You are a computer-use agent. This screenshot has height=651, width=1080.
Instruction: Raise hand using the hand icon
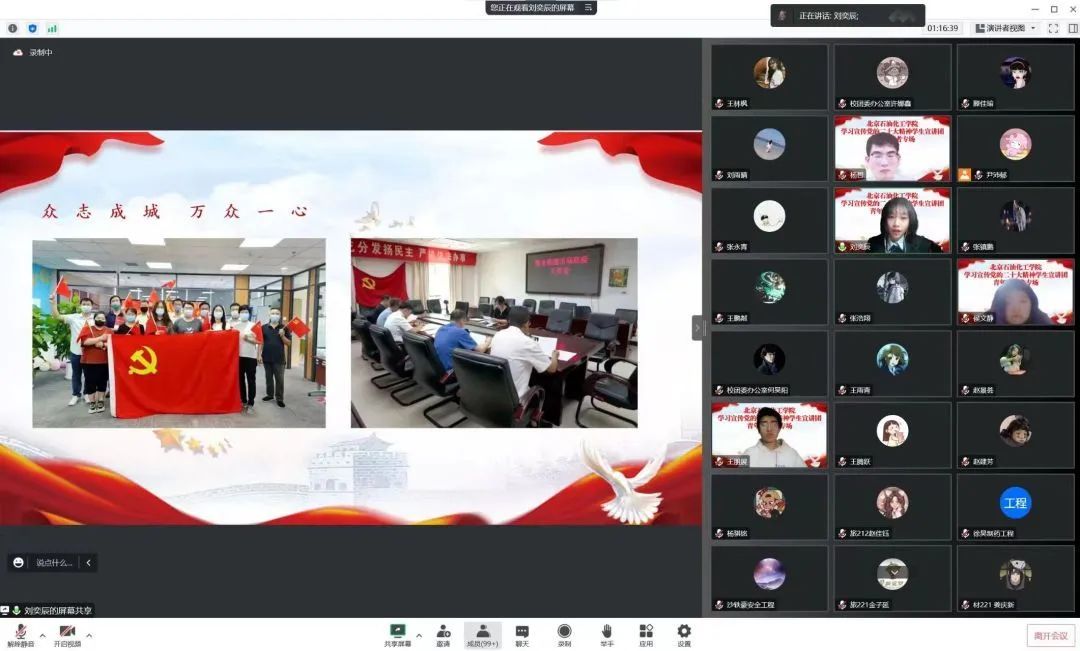tap(607, 632)
